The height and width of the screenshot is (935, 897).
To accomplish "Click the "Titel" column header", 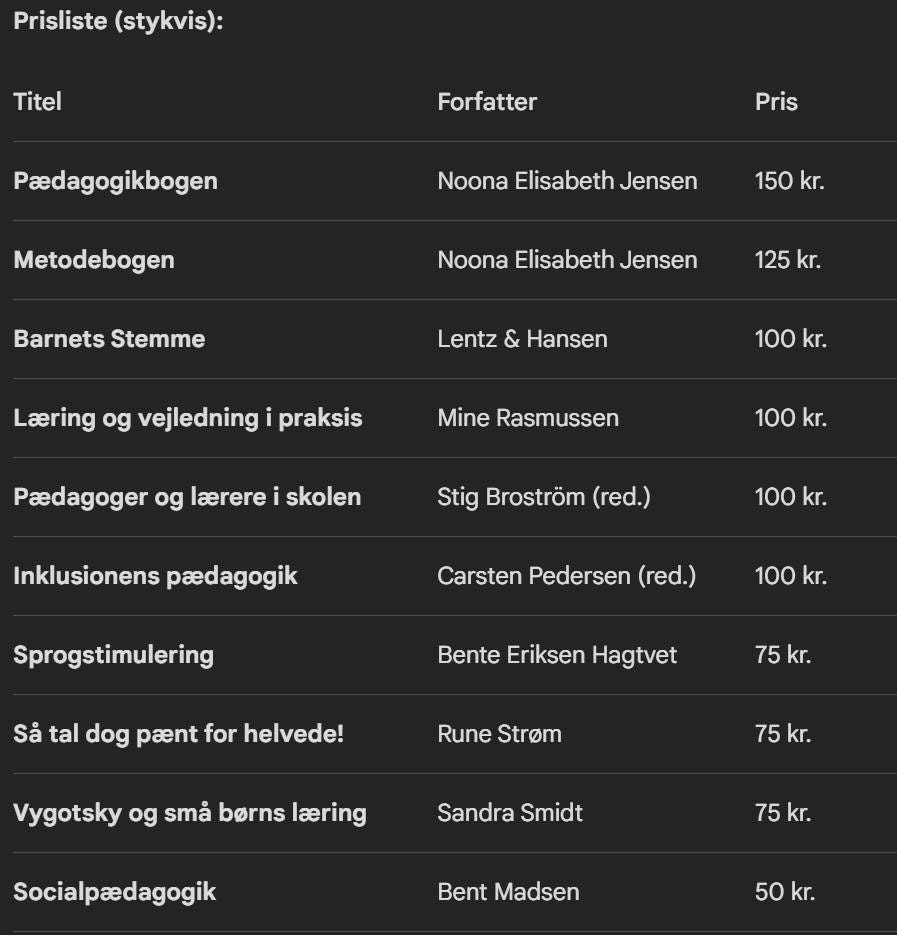I will pyautogui.click(x=38, y=101).
